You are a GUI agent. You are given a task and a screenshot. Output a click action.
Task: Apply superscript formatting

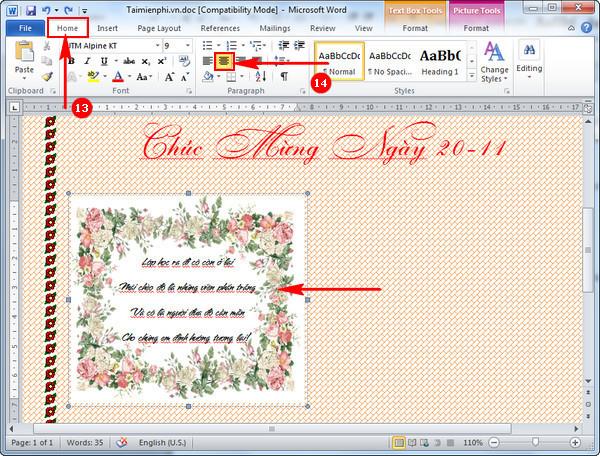(161, 61)
